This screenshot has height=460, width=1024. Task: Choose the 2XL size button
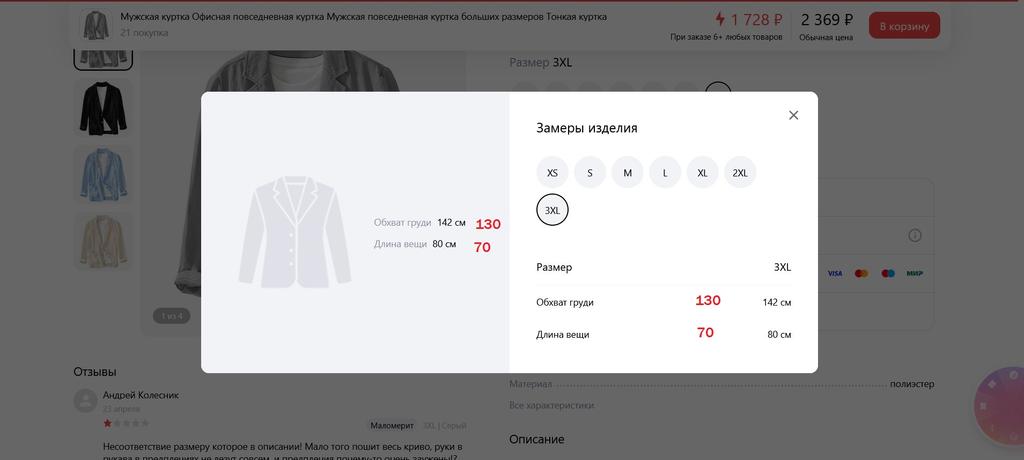(740, 172)
